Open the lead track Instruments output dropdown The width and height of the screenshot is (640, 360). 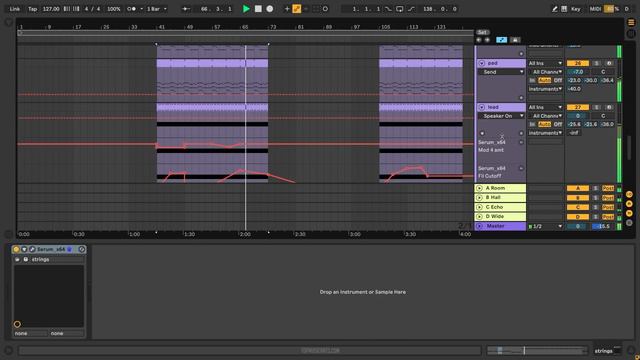tap(545, 133)
